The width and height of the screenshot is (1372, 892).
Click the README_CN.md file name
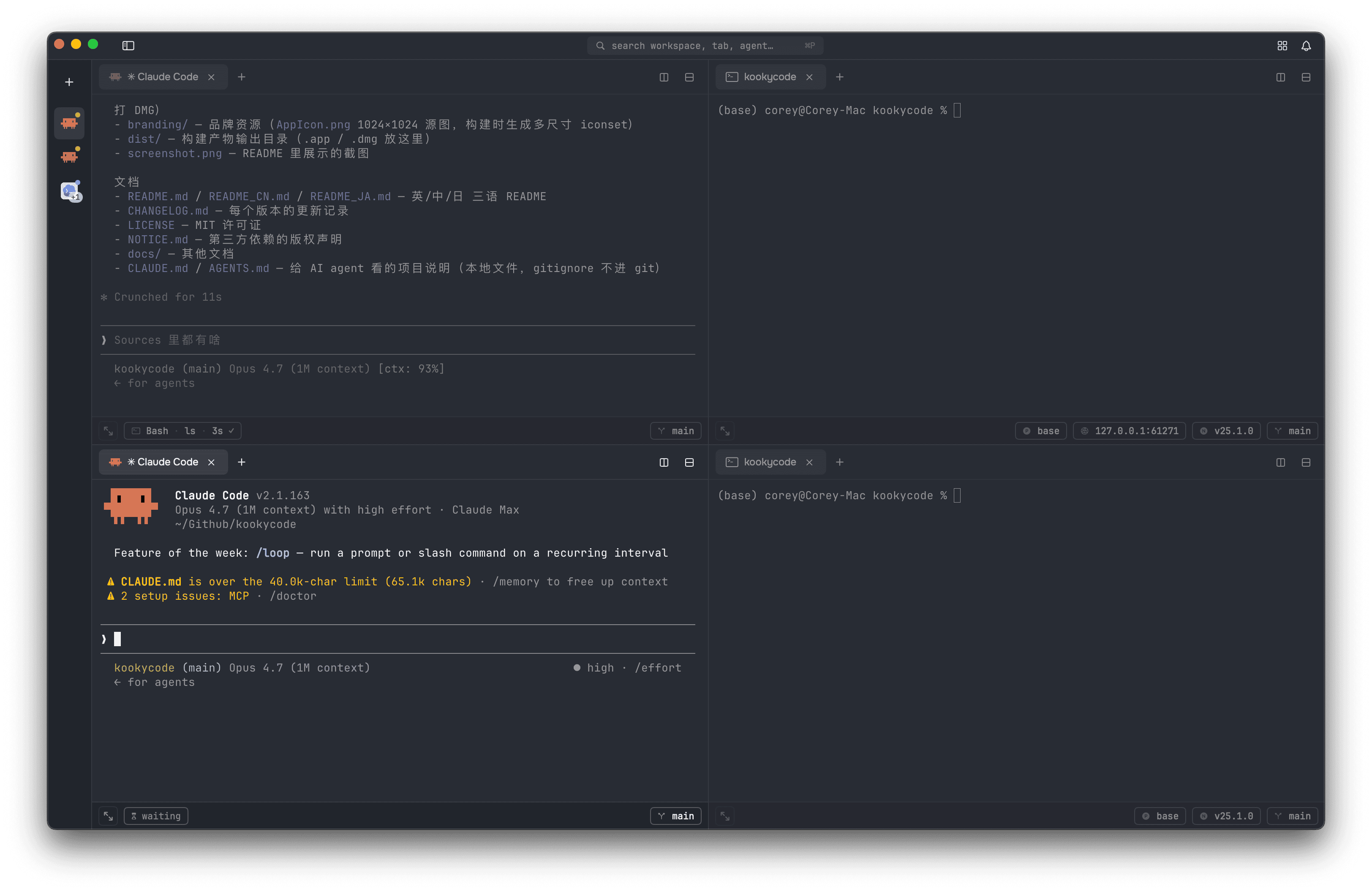(x=249, y=196)
